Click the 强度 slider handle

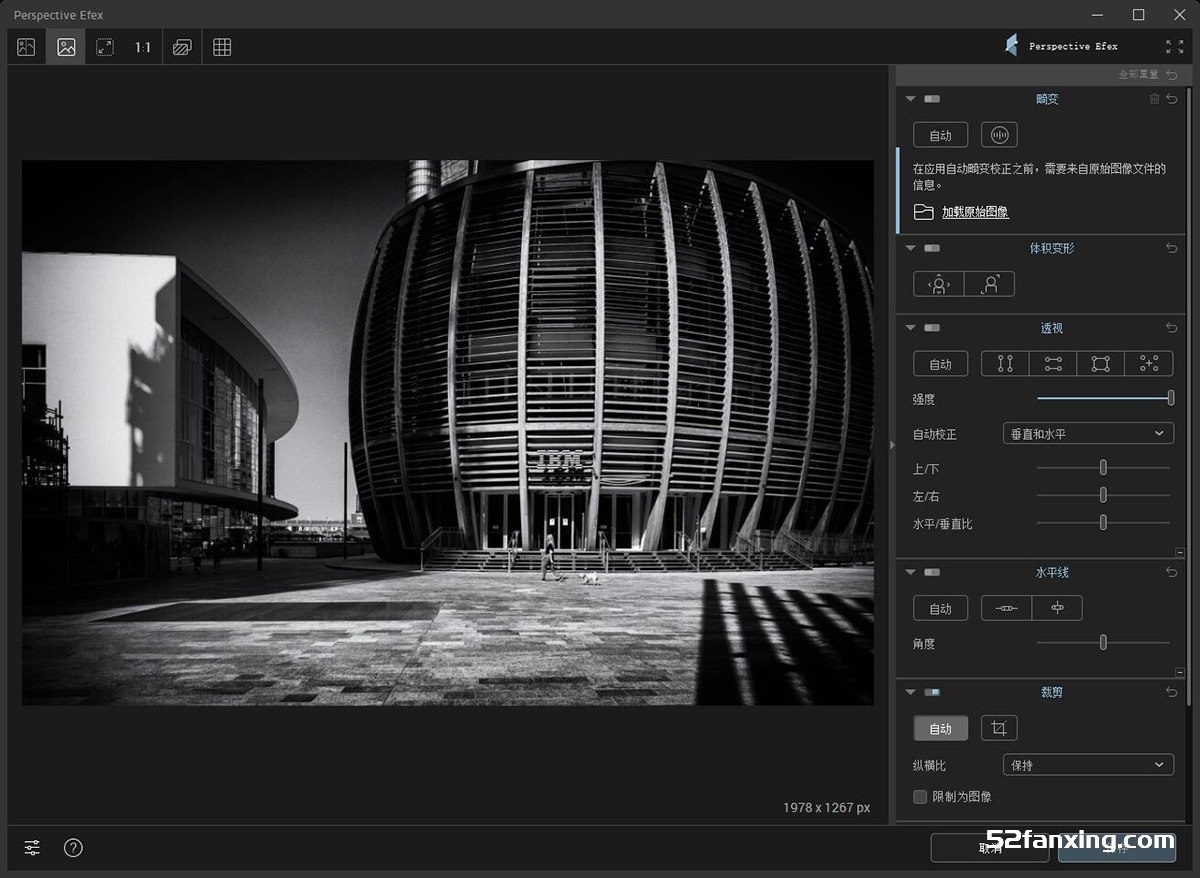pyautogui.click(x=1171, y=398)
